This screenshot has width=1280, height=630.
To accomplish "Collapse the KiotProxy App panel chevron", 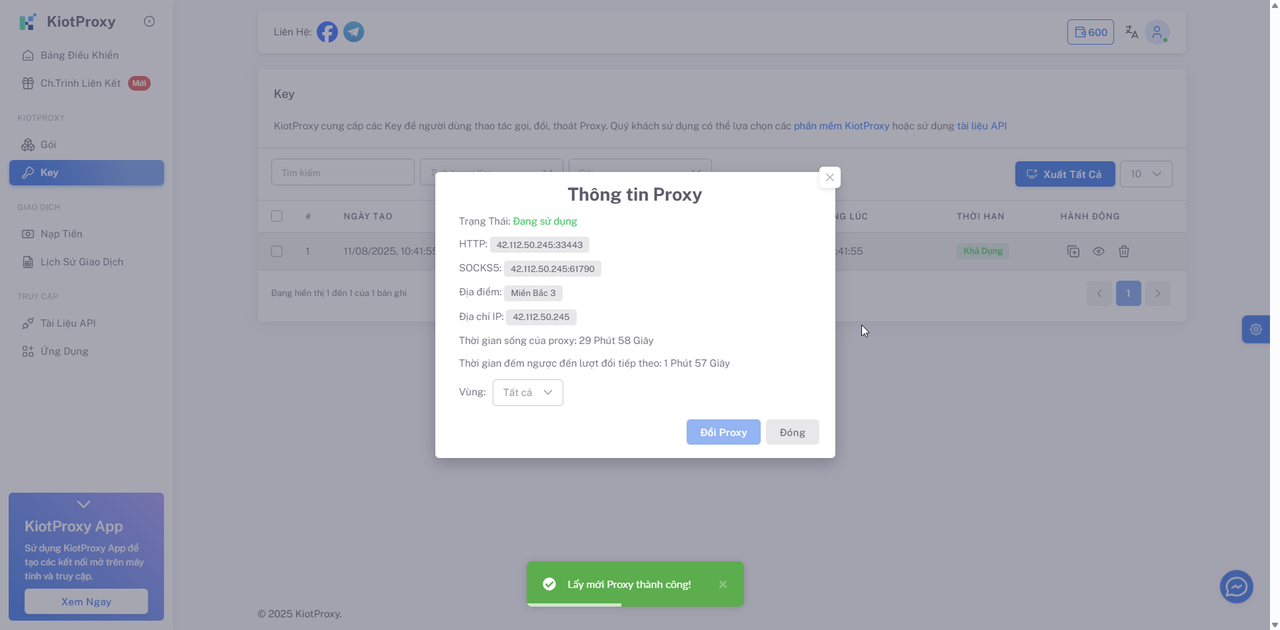I will point(84,503).
